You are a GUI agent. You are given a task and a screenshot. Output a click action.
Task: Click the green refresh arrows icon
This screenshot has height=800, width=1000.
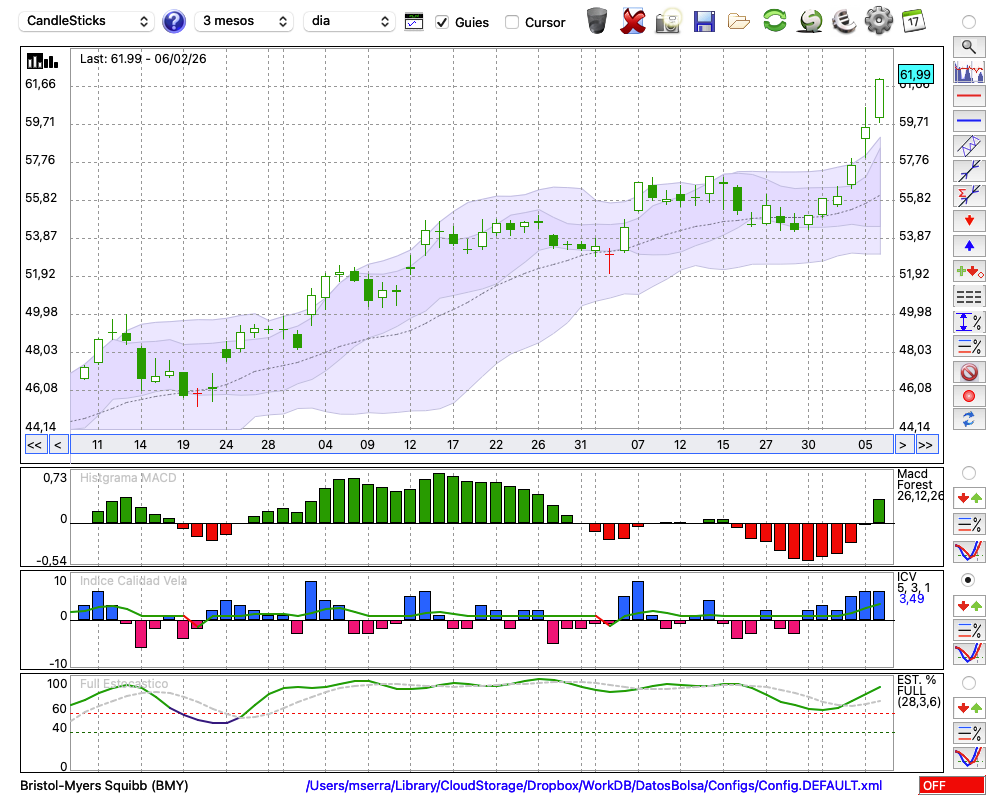click(x=774, y=20)
